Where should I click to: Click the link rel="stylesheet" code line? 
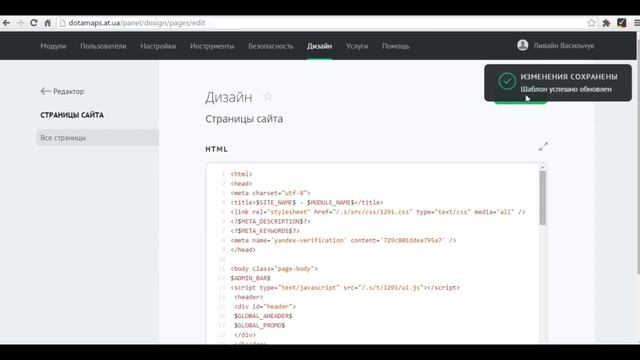pyautogui.click(x=378, y=212)
